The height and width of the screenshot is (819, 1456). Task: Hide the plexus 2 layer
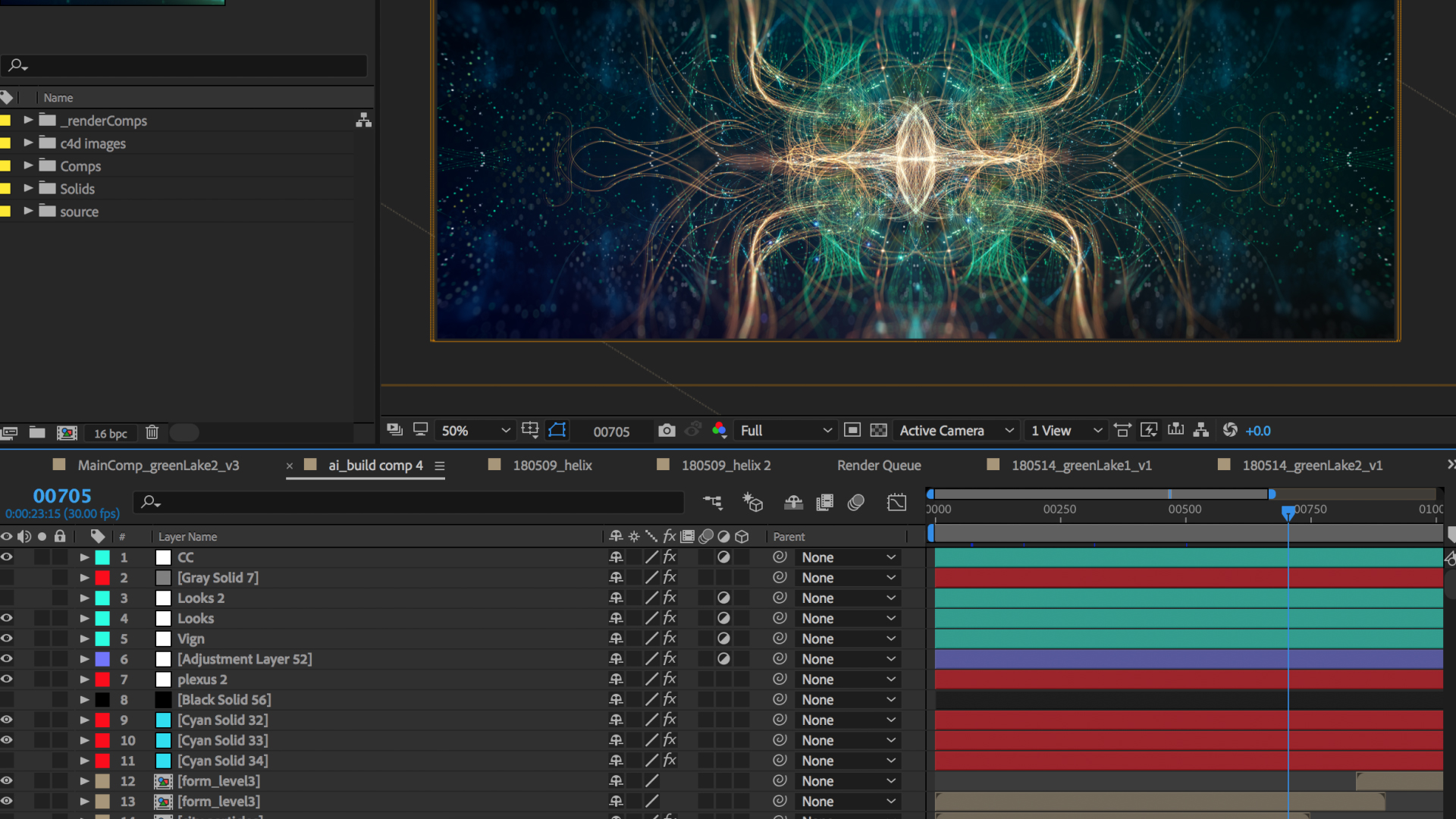7,679
